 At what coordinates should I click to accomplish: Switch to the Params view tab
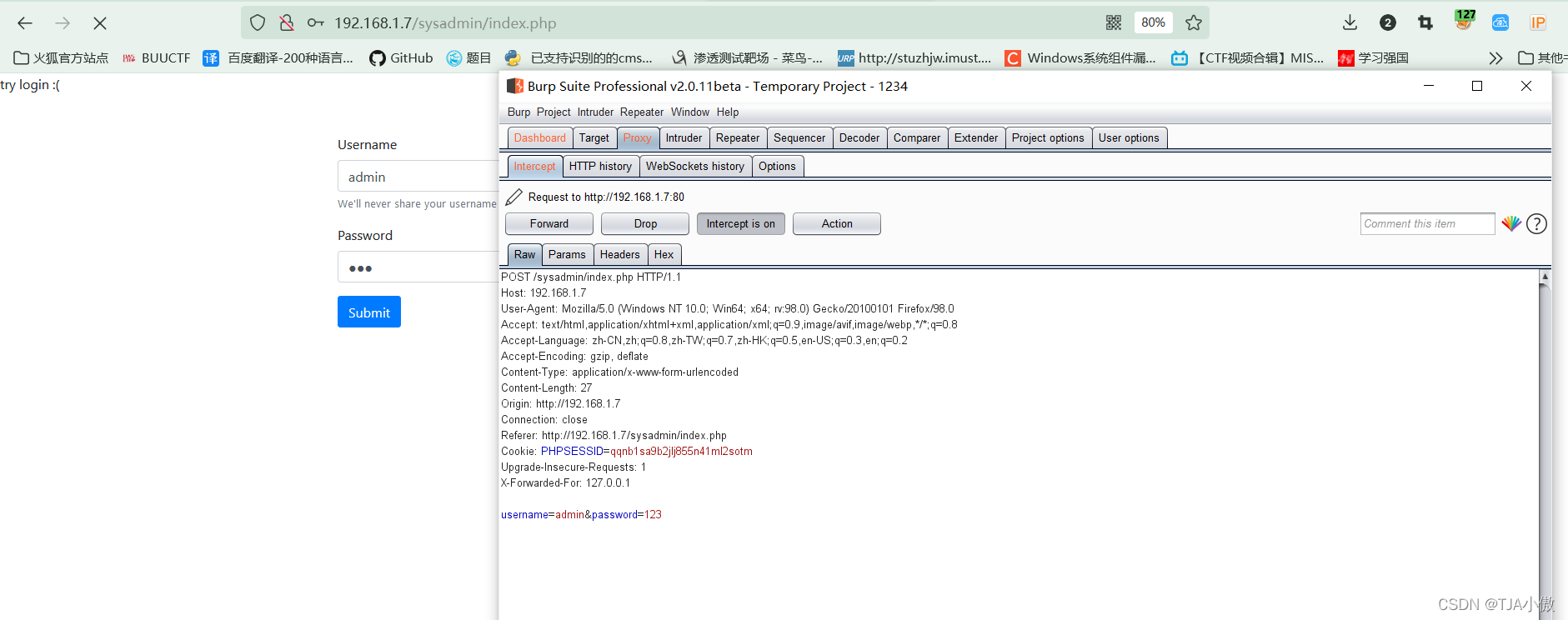pos(567,255)
